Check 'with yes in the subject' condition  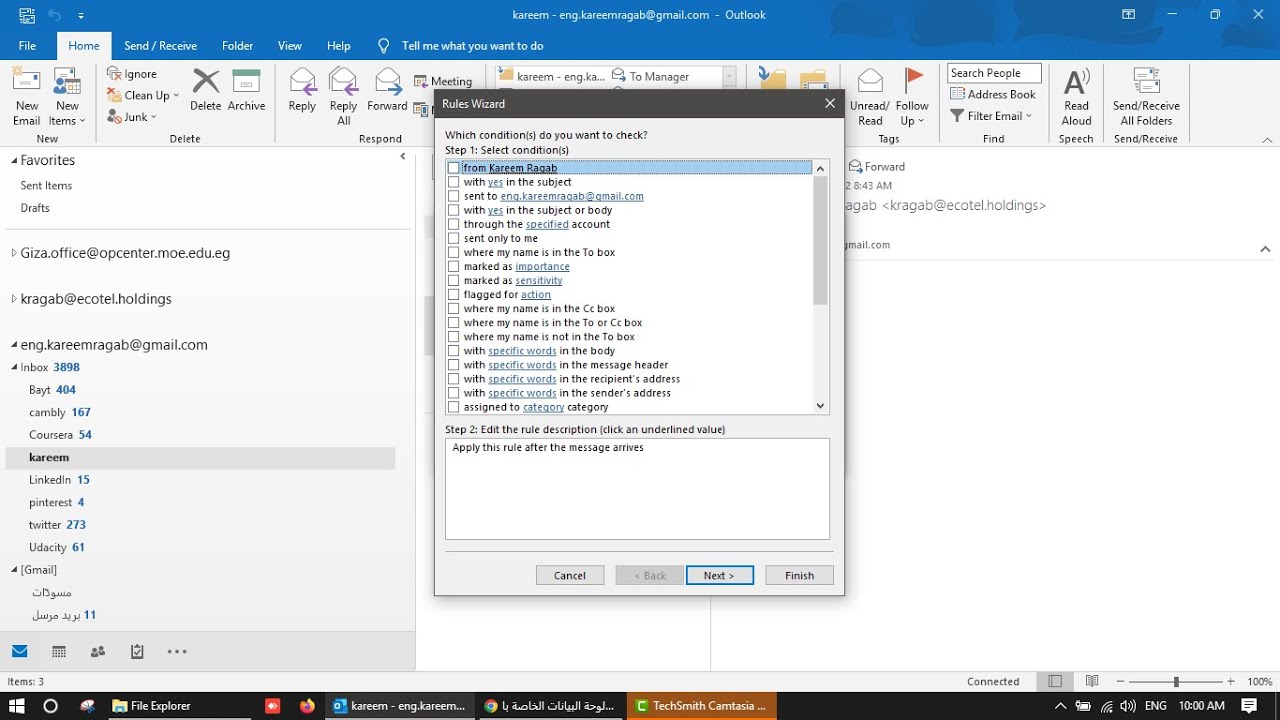[x=454, y=182]
